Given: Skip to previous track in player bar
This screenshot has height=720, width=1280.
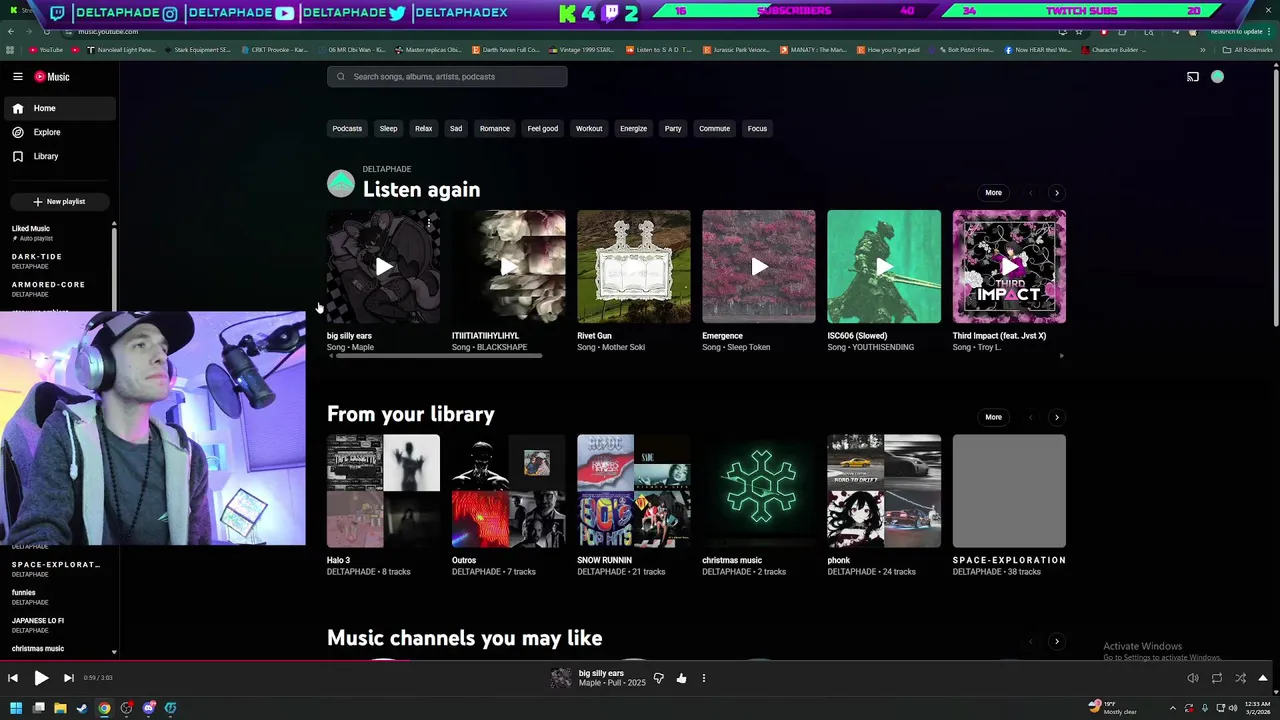Looking at the screenshot, I should click(13, 678).
